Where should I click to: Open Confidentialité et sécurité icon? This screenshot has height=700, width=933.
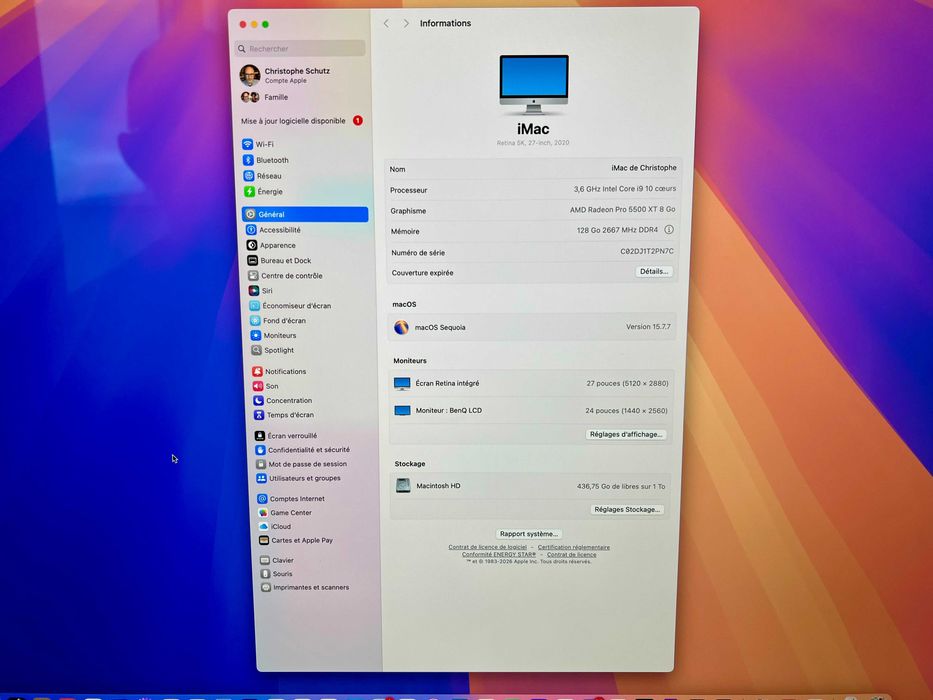pos(260,450)
